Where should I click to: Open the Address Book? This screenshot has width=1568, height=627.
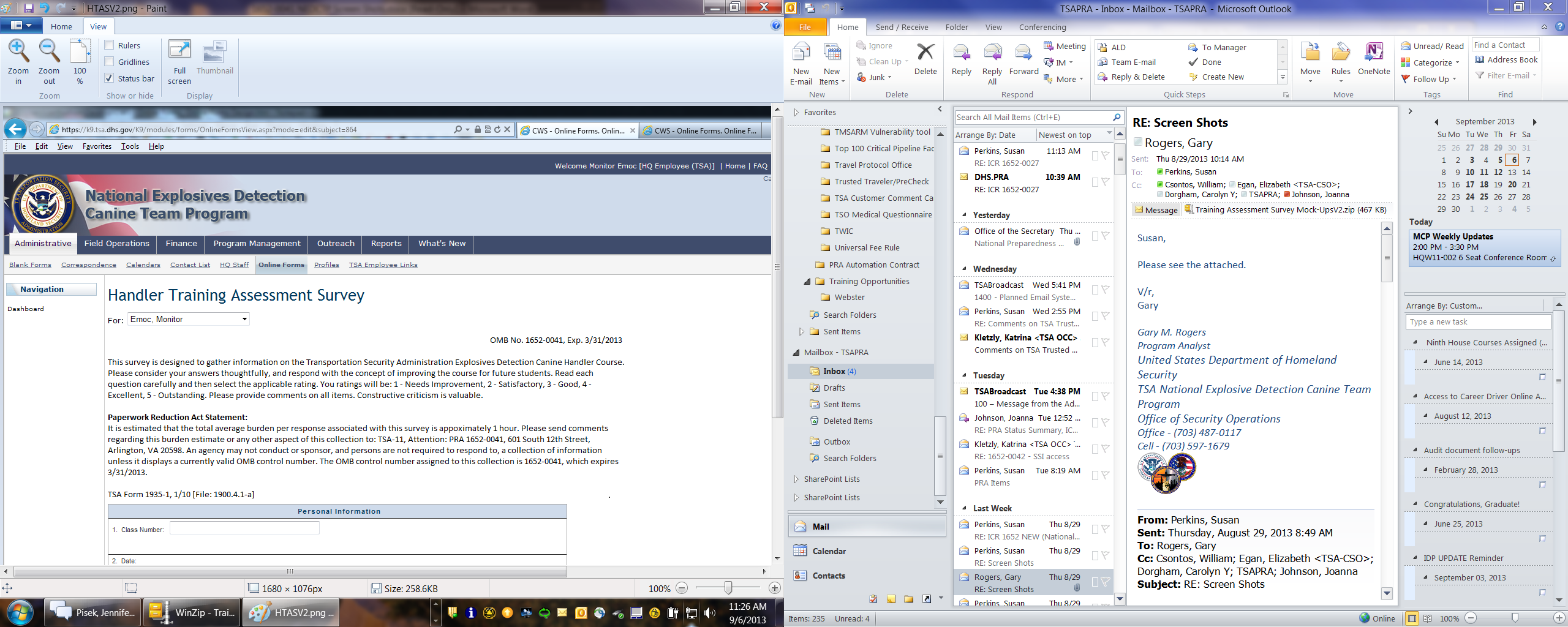1507,59
